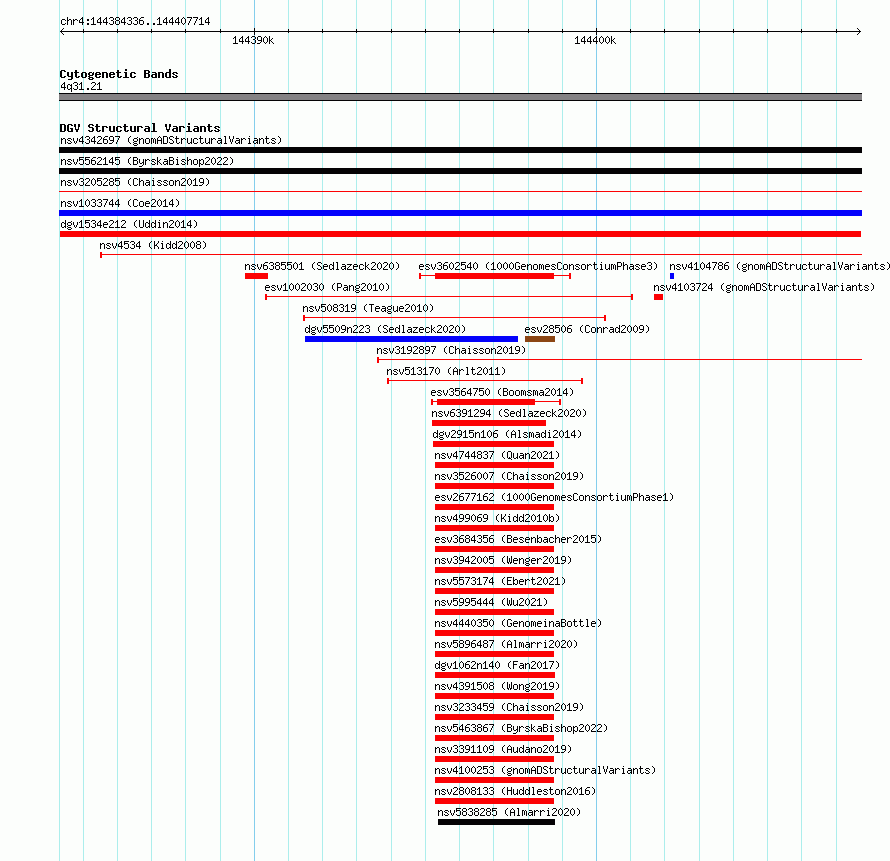
Task: Open the nsv3192897 Chaisson2019 label
Action: [451, 350]
